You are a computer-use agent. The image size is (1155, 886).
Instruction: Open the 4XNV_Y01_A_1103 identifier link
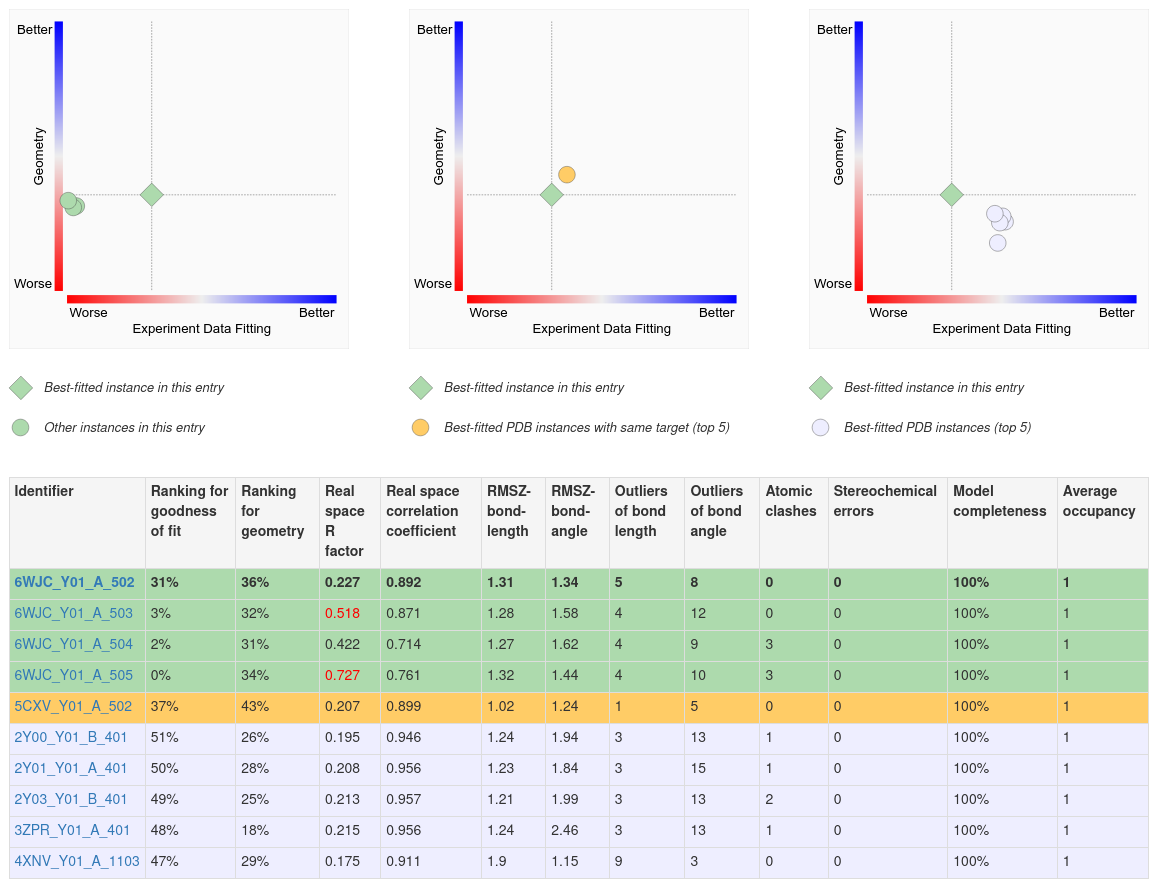77,861
